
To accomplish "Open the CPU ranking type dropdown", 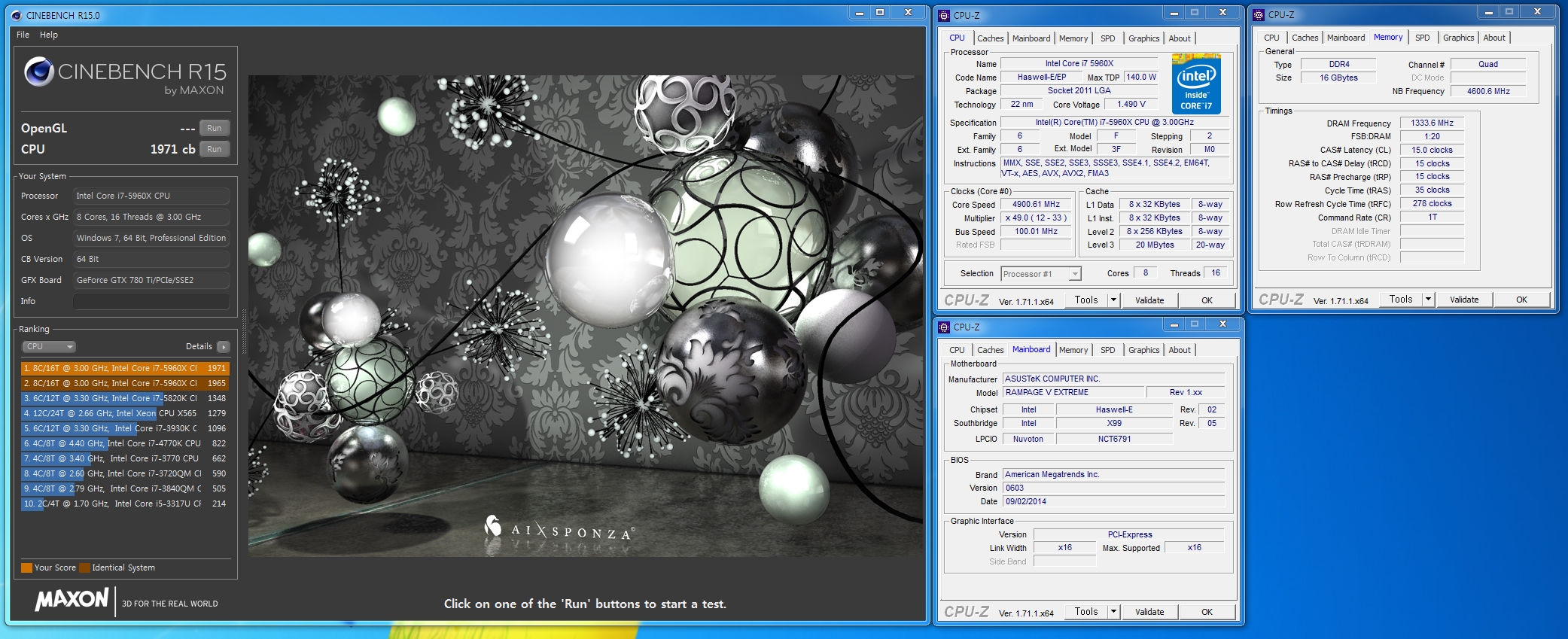I will coord(49,346).
